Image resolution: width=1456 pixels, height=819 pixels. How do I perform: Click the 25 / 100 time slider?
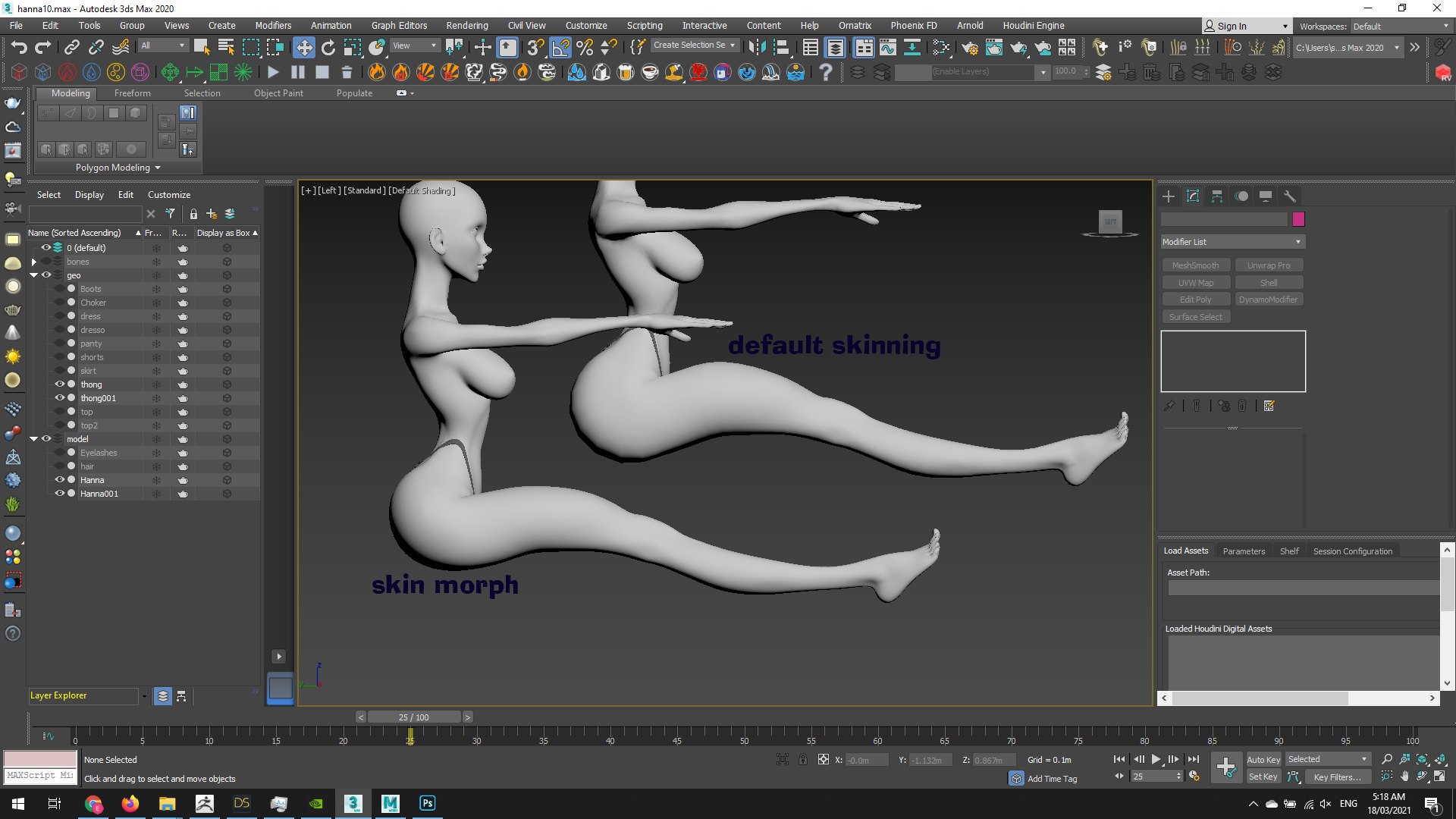coord(414,717)
